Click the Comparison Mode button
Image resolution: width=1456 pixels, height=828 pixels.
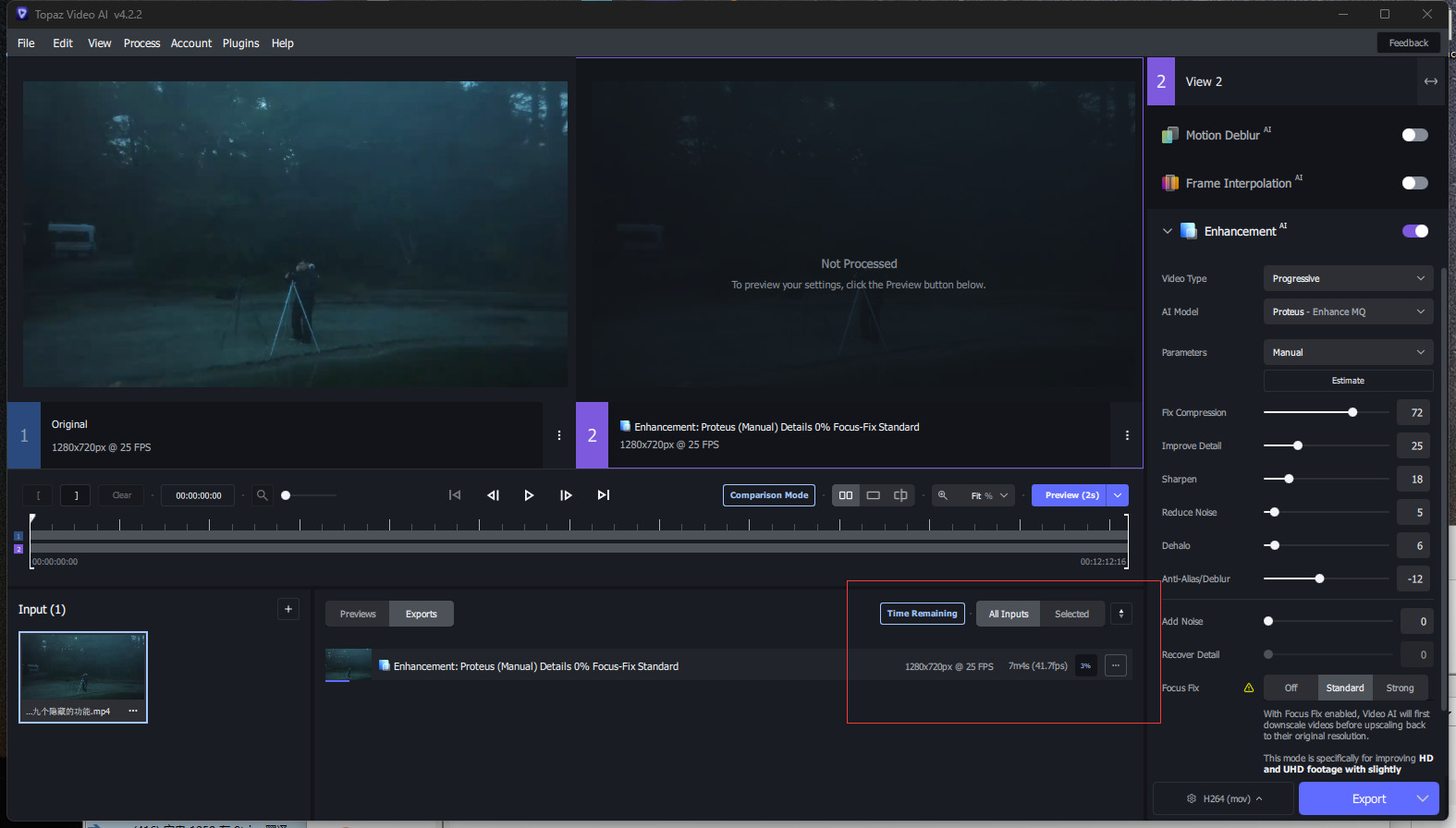[769, 495]
